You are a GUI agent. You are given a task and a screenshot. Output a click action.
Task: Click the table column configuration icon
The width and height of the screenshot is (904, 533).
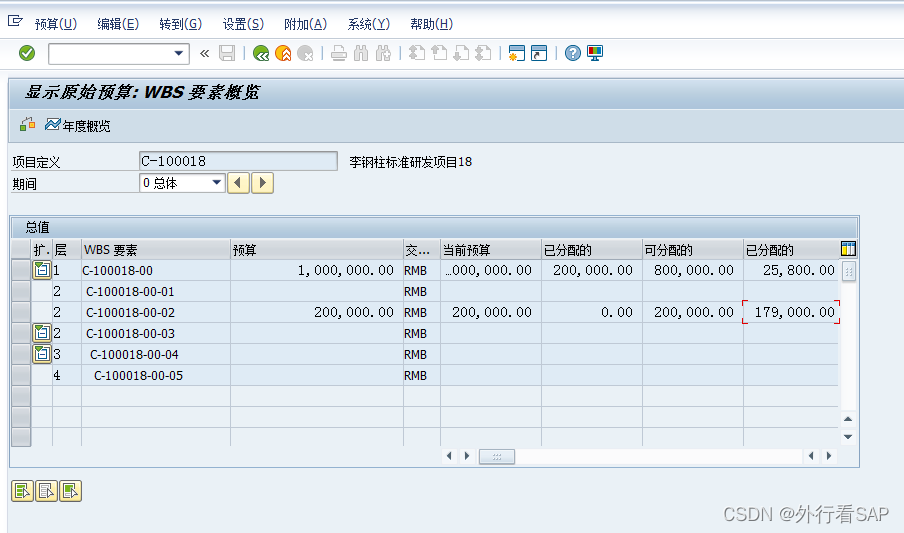click(848, 249)
